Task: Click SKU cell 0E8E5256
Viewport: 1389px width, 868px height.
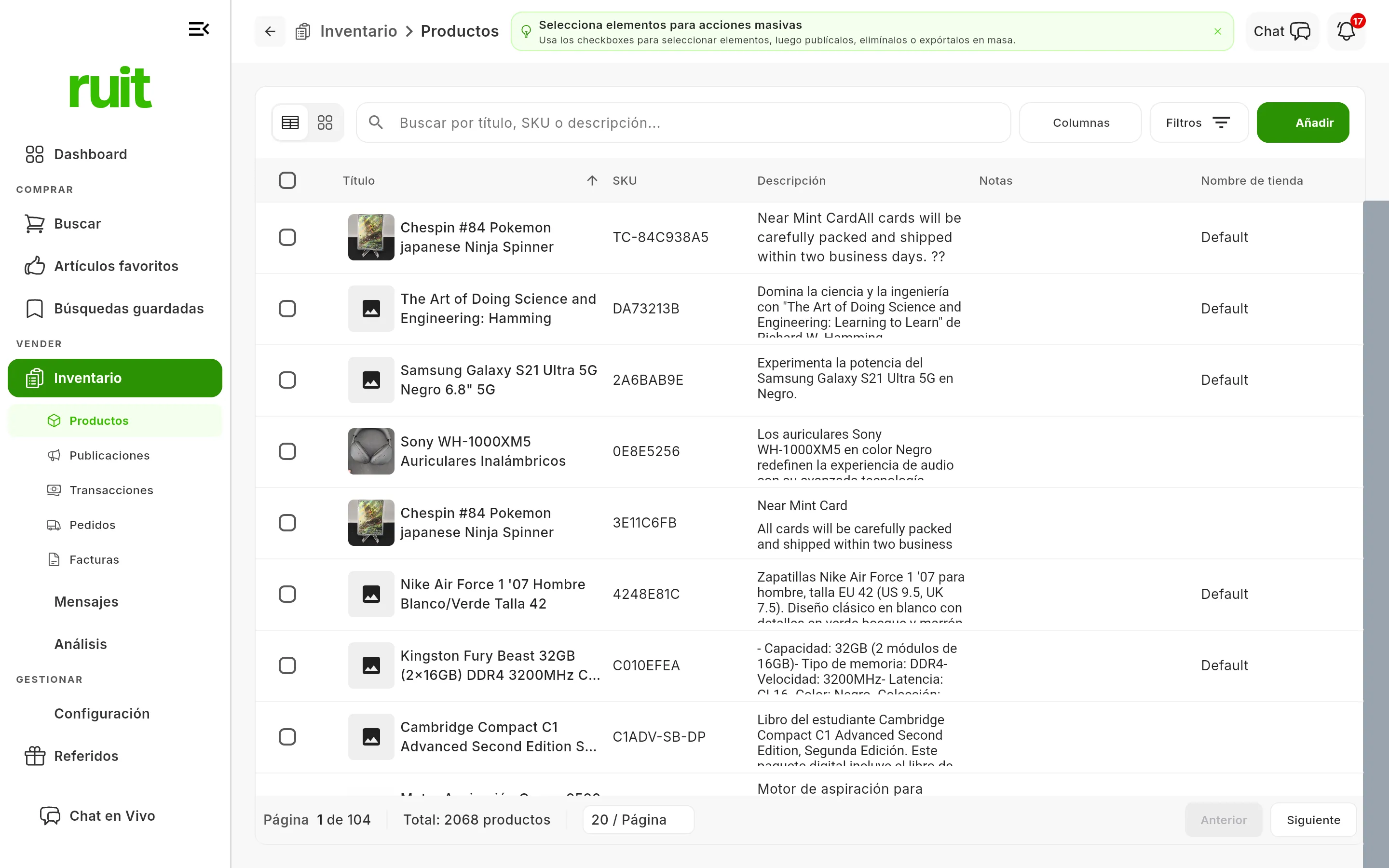Action: [x=646, y=451]
